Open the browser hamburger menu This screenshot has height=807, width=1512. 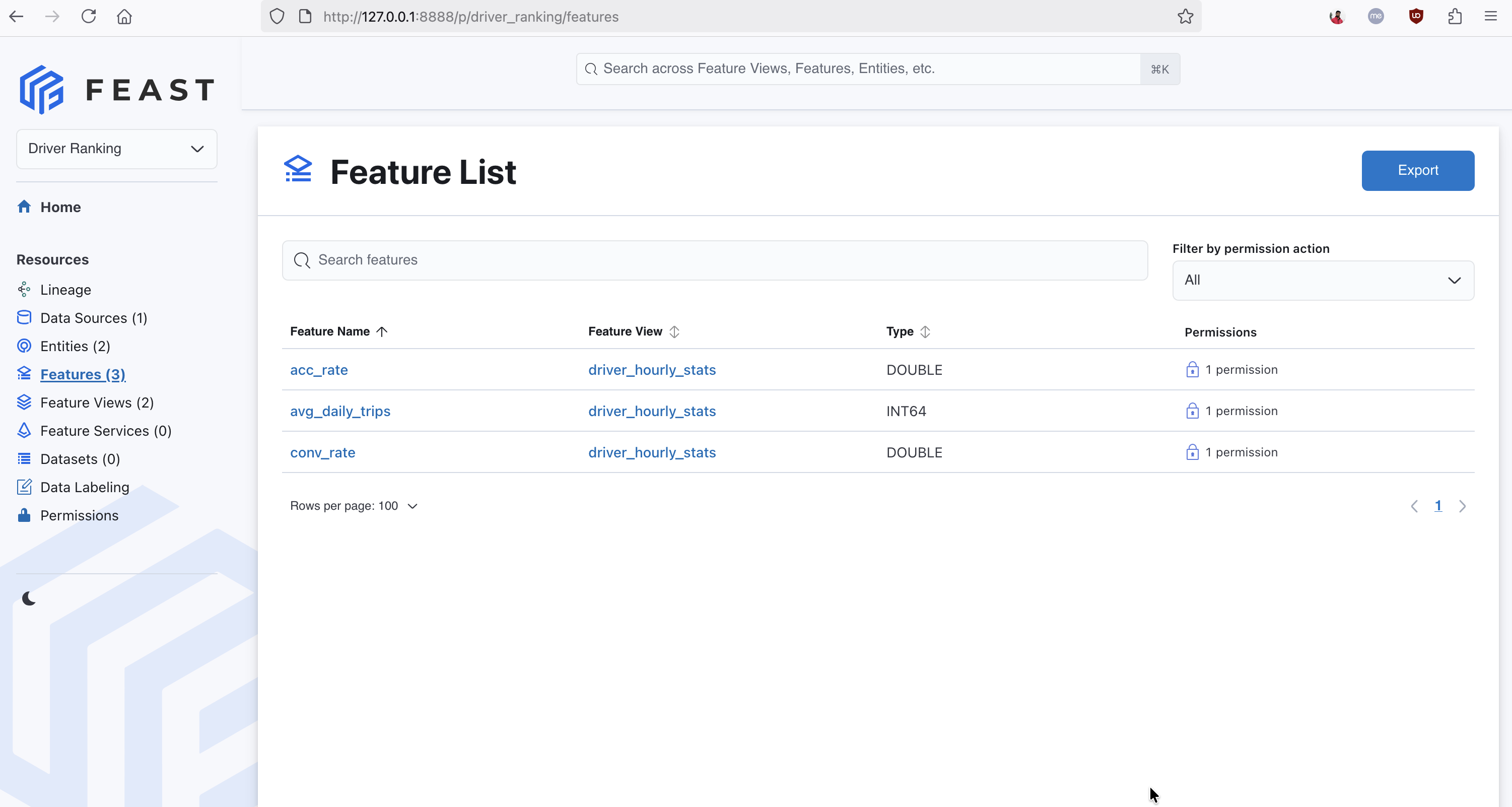pyautogui.click(x=1490, y=17)
